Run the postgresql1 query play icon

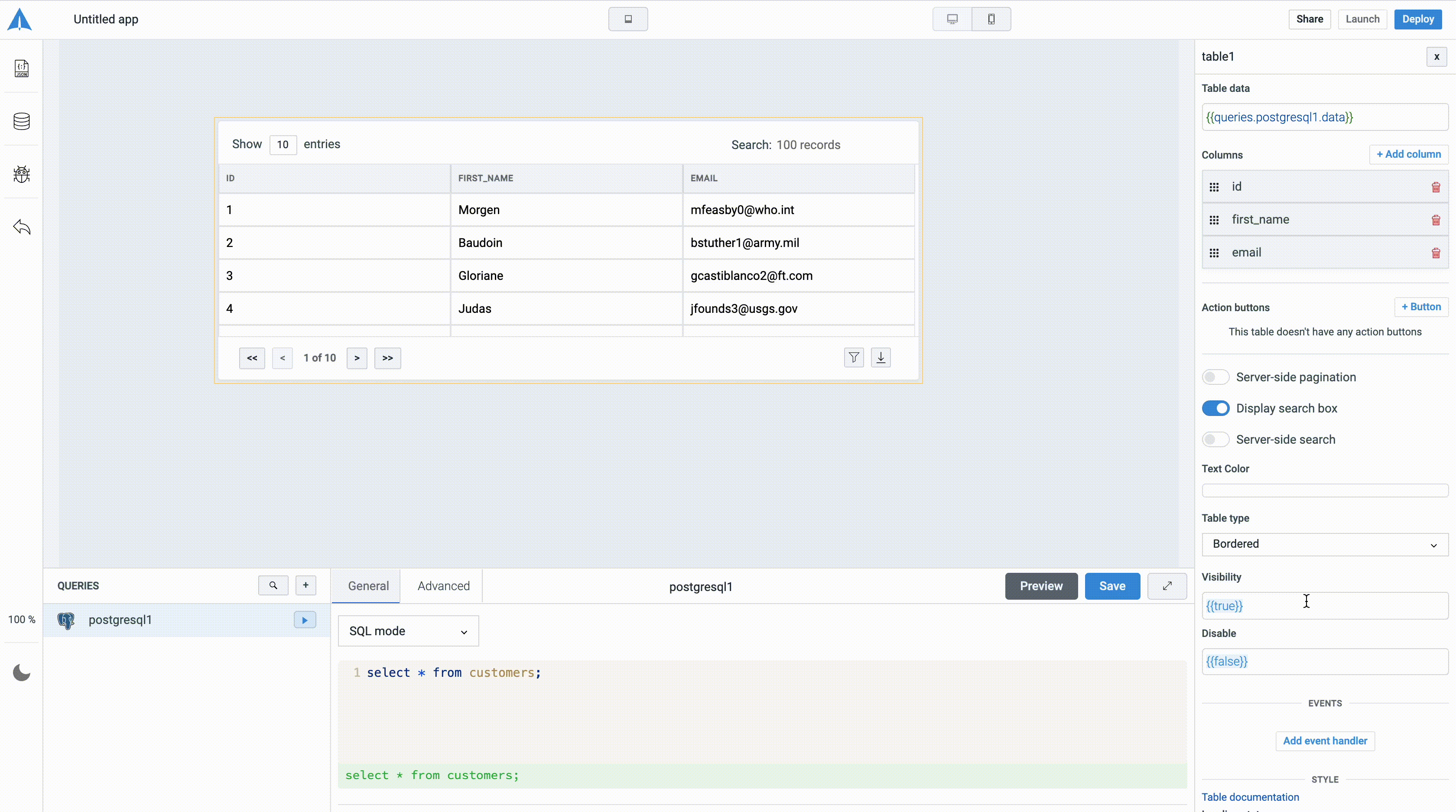305,620
